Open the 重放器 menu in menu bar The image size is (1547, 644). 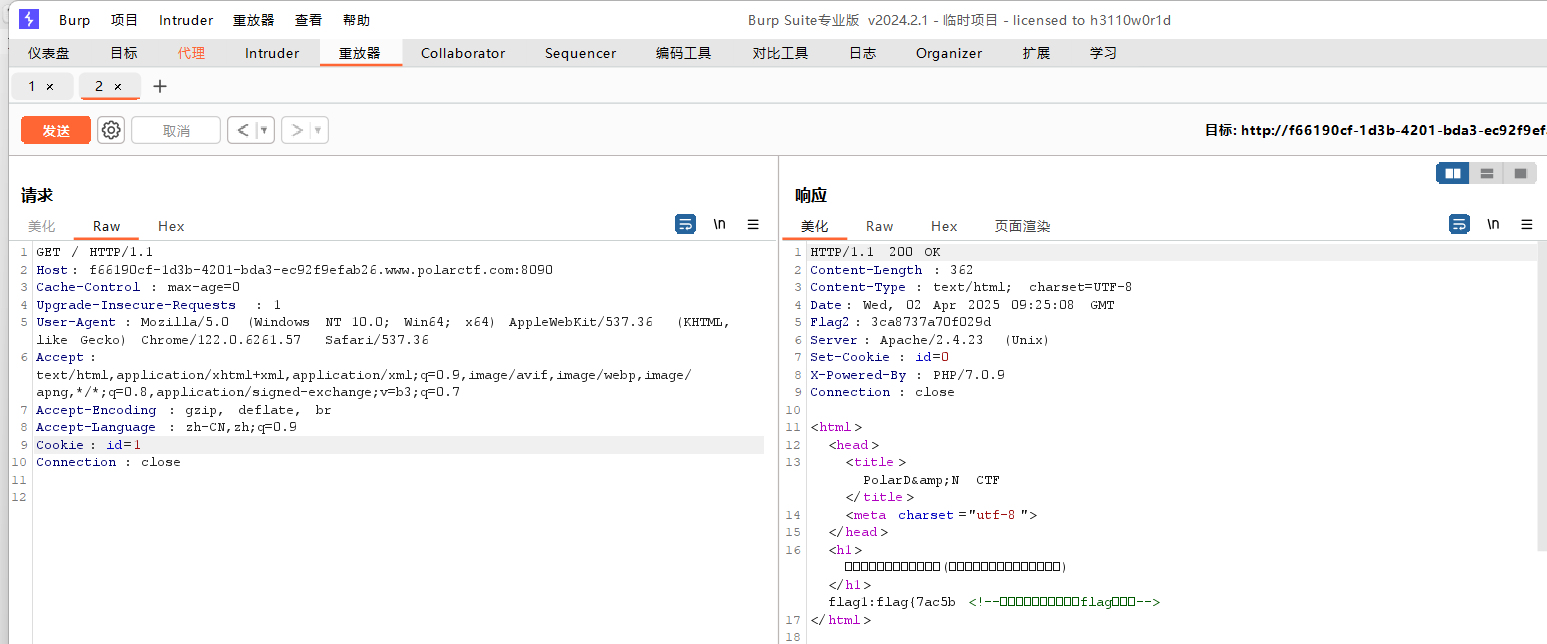pos(253,20)
